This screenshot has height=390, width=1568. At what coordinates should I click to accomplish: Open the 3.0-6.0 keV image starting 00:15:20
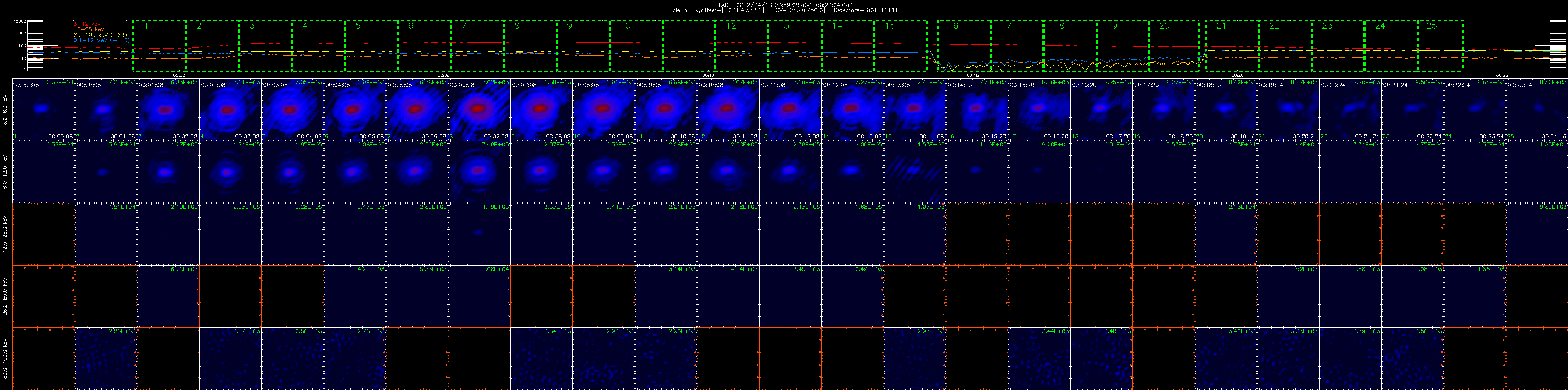pos(1038,109)
